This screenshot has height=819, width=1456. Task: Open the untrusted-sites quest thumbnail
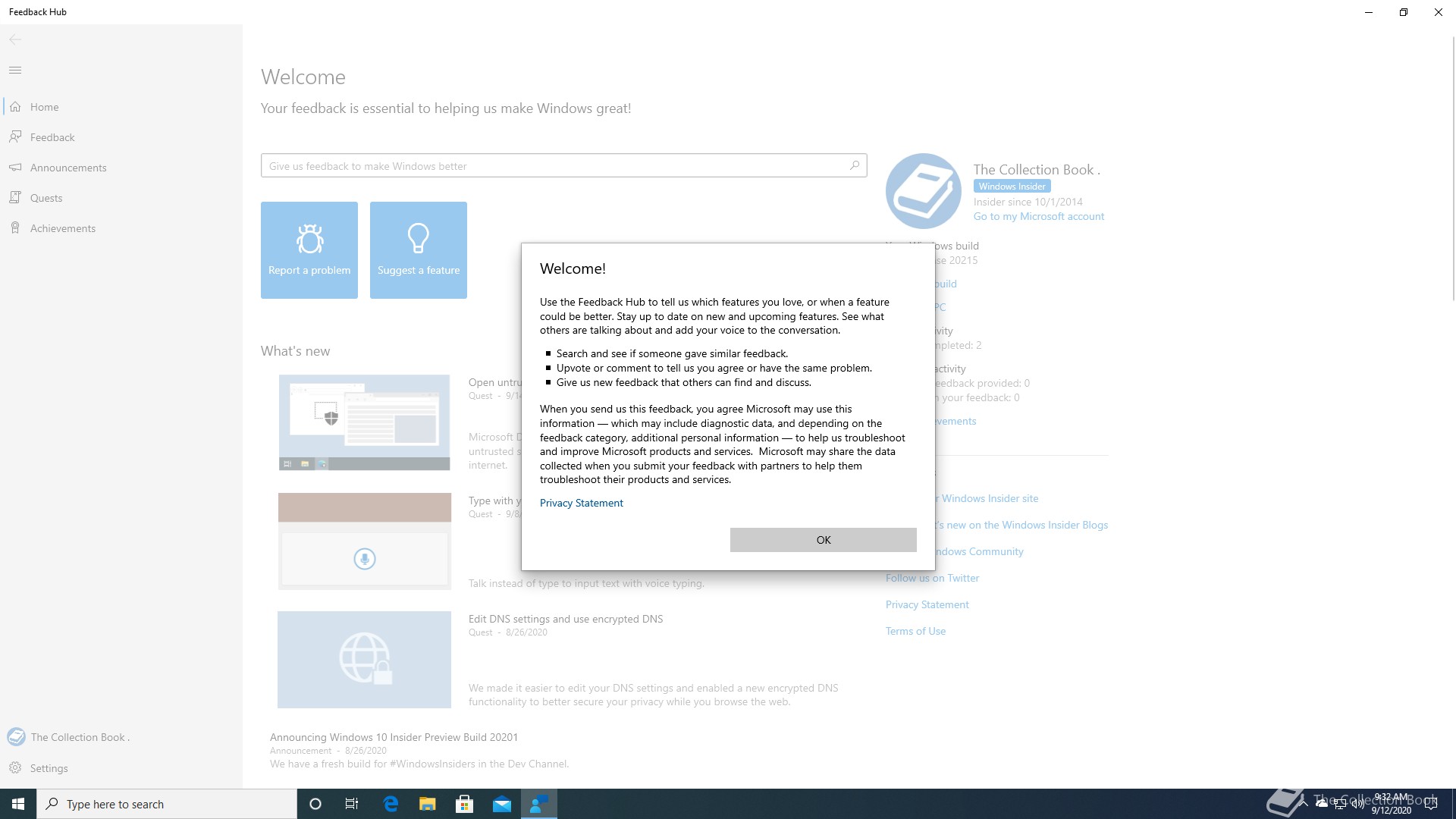pyautogui.click(x=364, y=422)
